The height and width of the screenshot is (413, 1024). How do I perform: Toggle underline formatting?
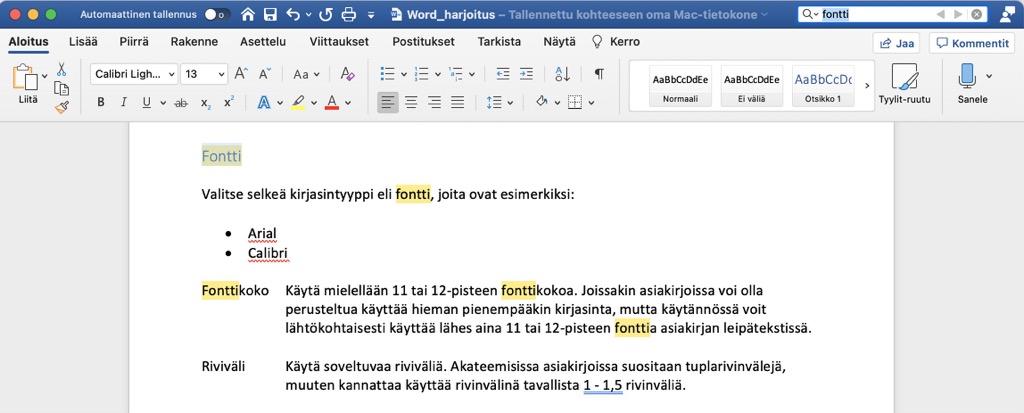click(146, 103)
